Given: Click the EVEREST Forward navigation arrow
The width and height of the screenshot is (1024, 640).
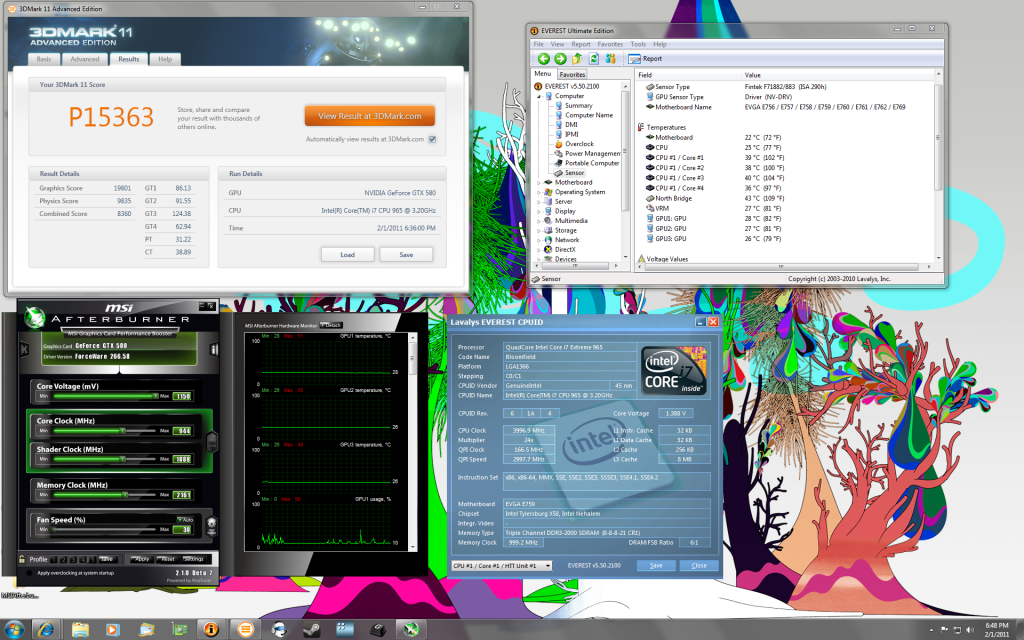Looking at the screenshot, I should [560, 59].
